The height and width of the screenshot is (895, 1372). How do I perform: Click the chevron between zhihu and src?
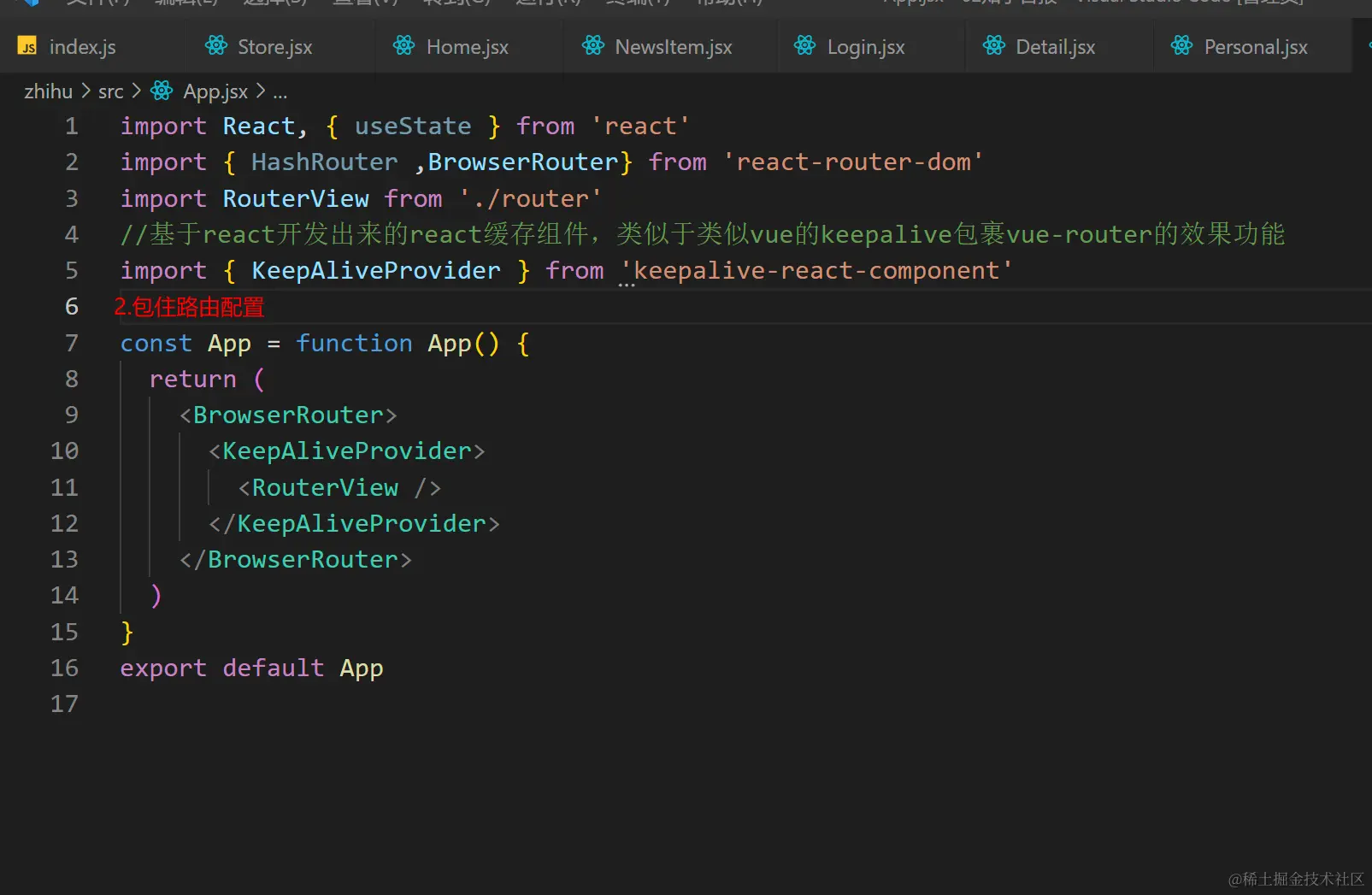click(86, 91)
